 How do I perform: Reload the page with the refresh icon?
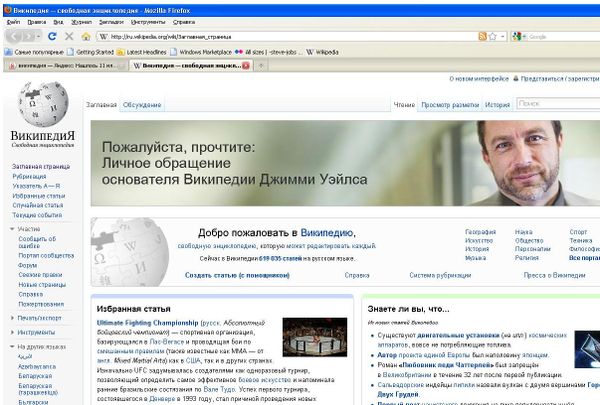pyautogui.click(x=52, y=36)
